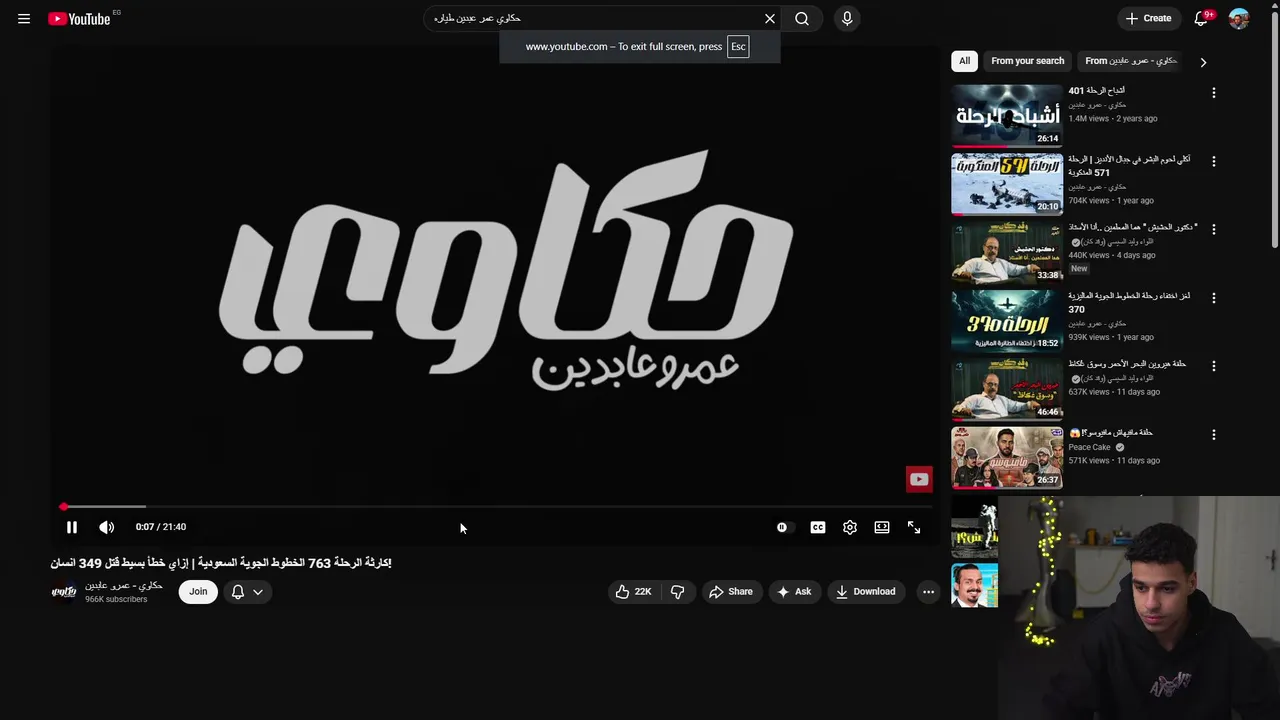Viewport: 1280px width, 720px height.
Task: Play the 26:14 thumbnail video
Action: [x=1007, y=115]
